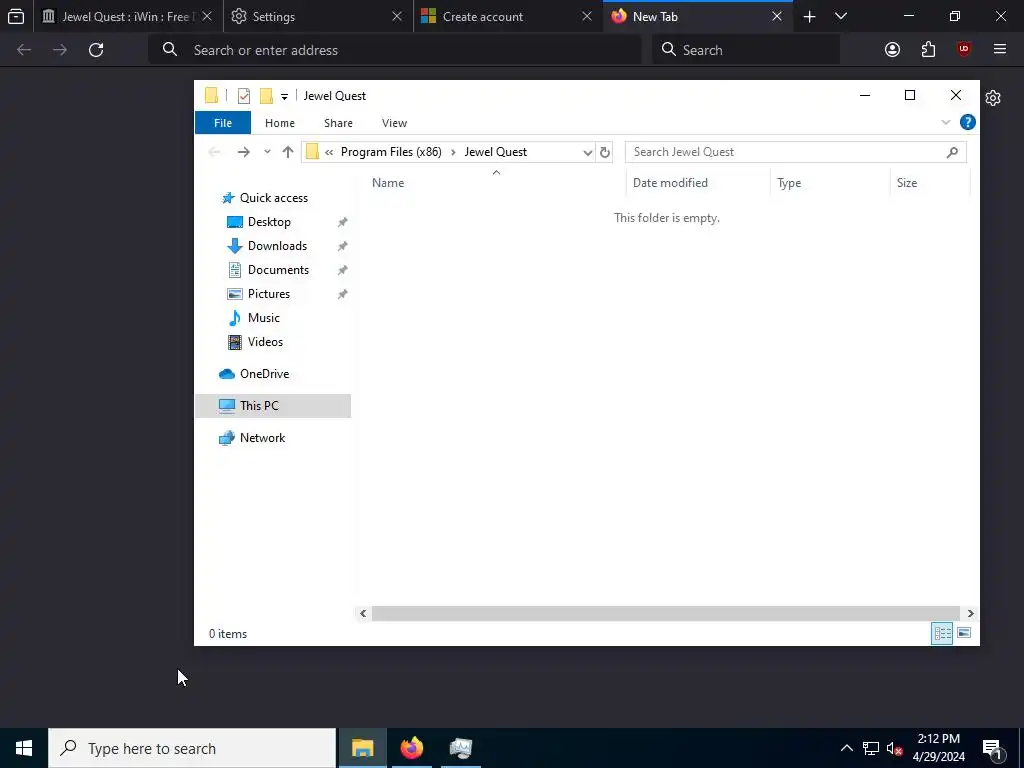Click the Firefox Search box
Viewport: 1024px width, 768px height.
tap(746, 50)
